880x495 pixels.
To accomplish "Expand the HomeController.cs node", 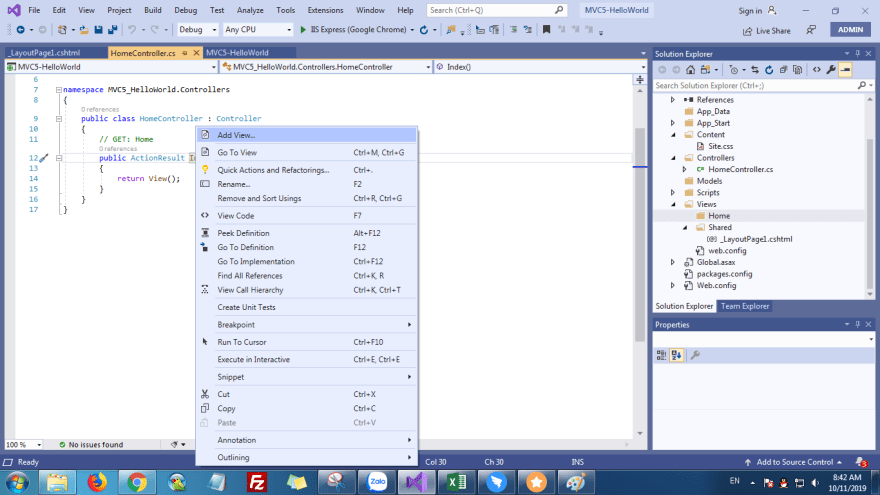I will point(685,169).
